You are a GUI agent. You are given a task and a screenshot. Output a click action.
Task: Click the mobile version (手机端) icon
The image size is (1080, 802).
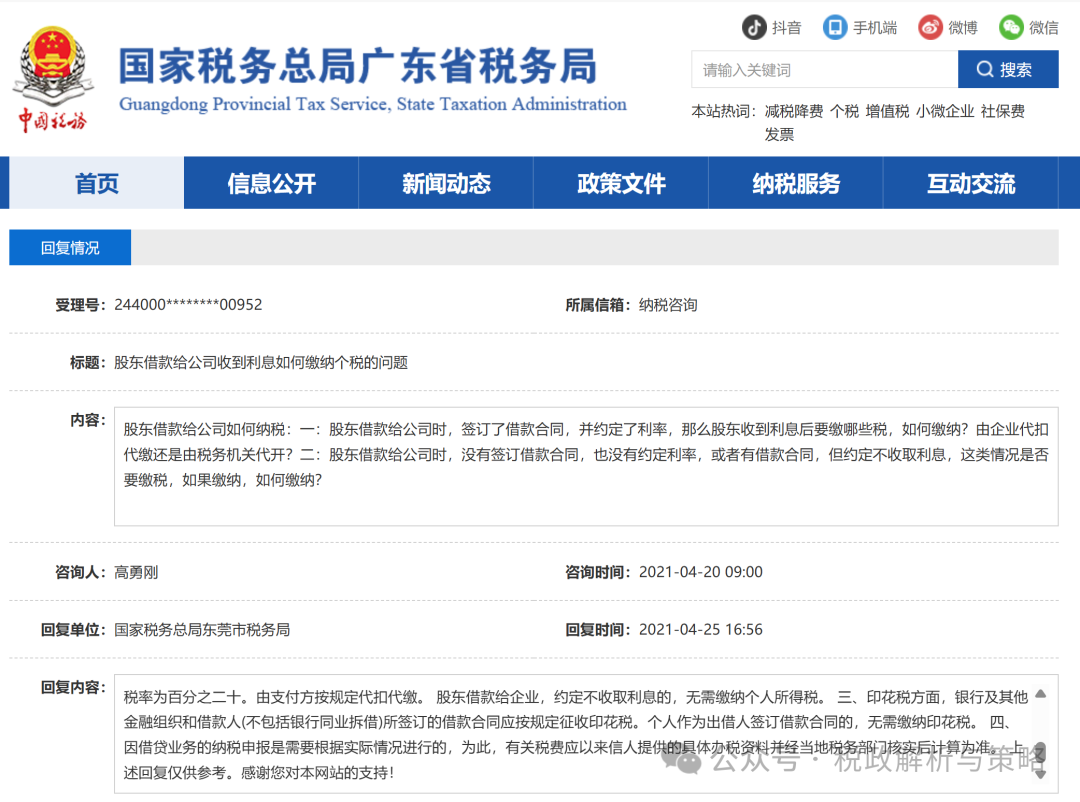834,27
